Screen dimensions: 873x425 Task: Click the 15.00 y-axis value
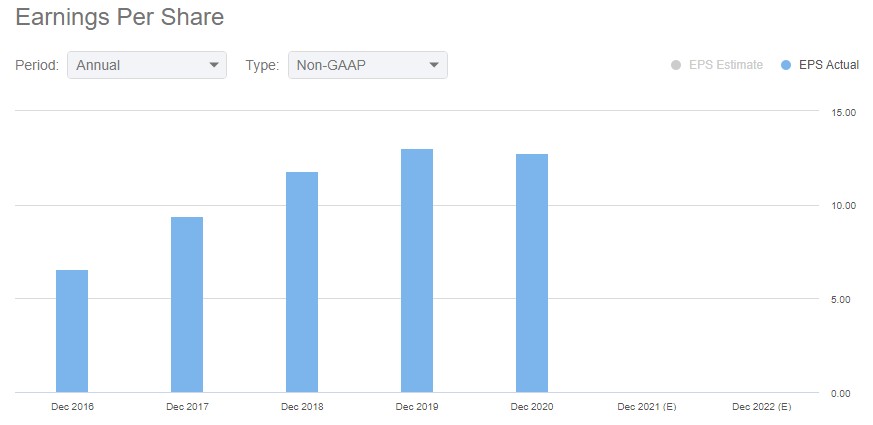point(845,113)
